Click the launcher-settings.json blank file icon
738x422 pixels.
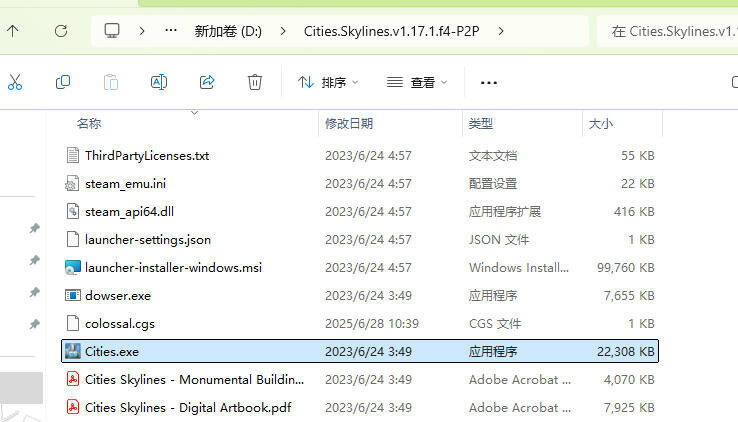click(x=72, y=239)
